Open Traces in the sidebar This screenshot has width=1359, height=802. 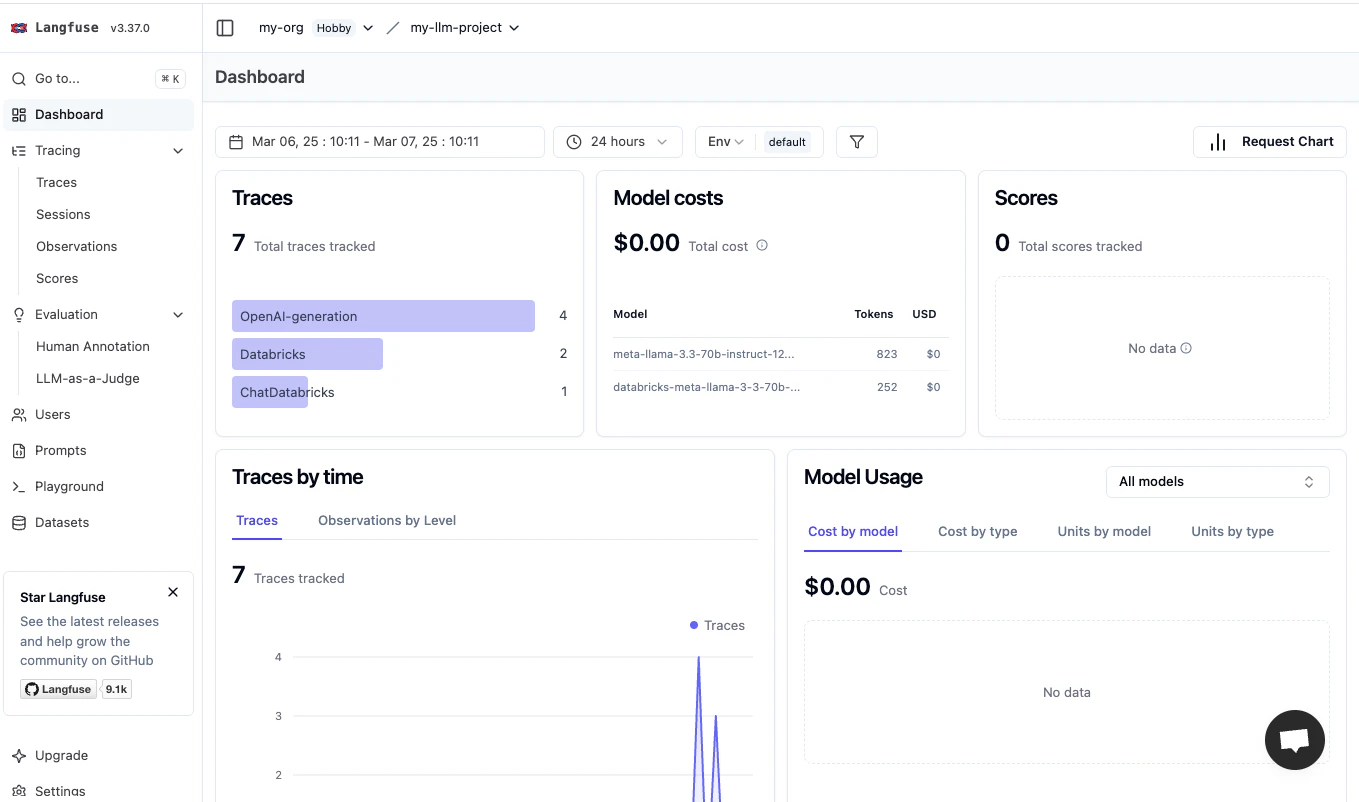coord(56,183)
